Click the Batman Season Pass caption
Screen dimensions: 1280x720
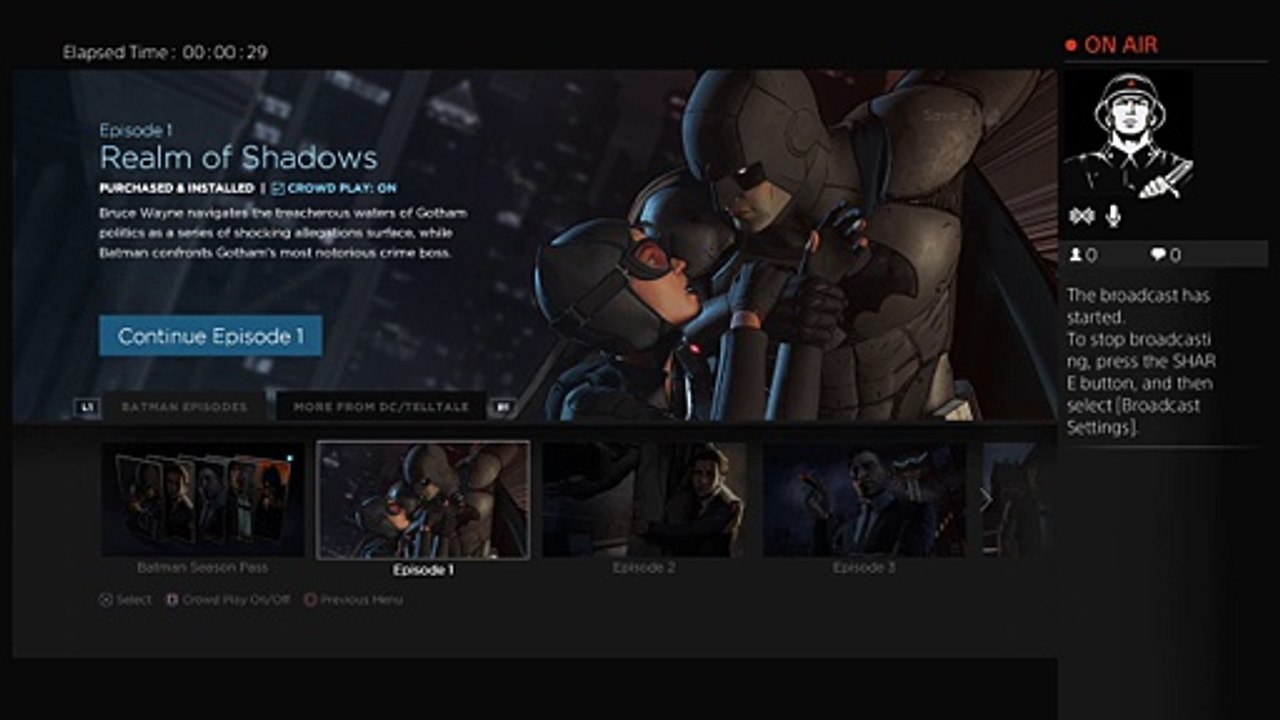pyautogui.click(x=203, y=567)
